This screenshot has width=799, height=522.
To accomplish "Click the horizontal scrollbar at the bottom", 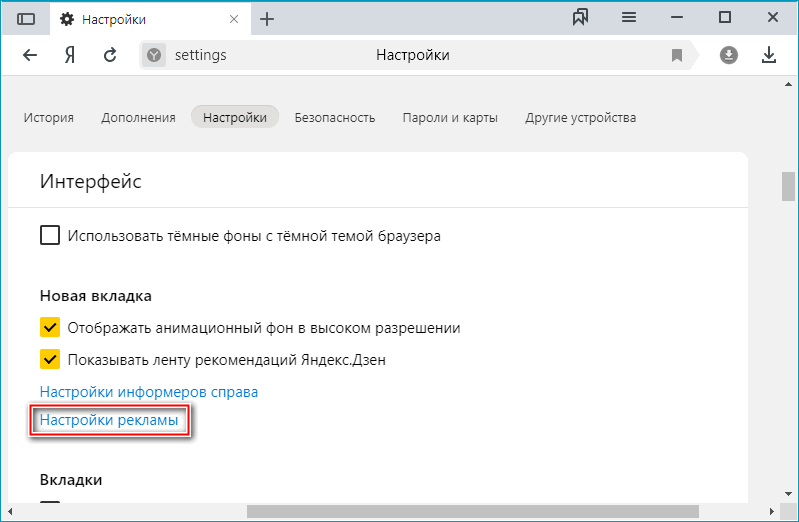I will (400, 511).
